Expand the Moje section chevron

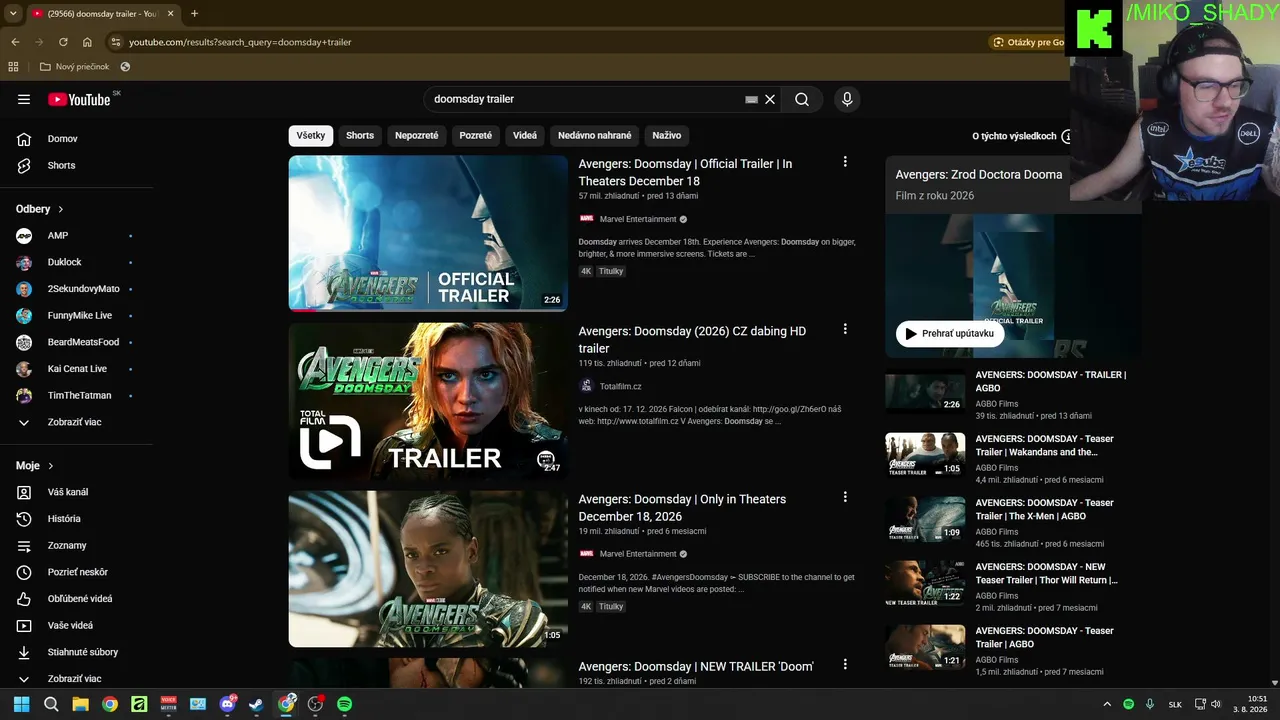pyautogui.click(x=50, y=466)
